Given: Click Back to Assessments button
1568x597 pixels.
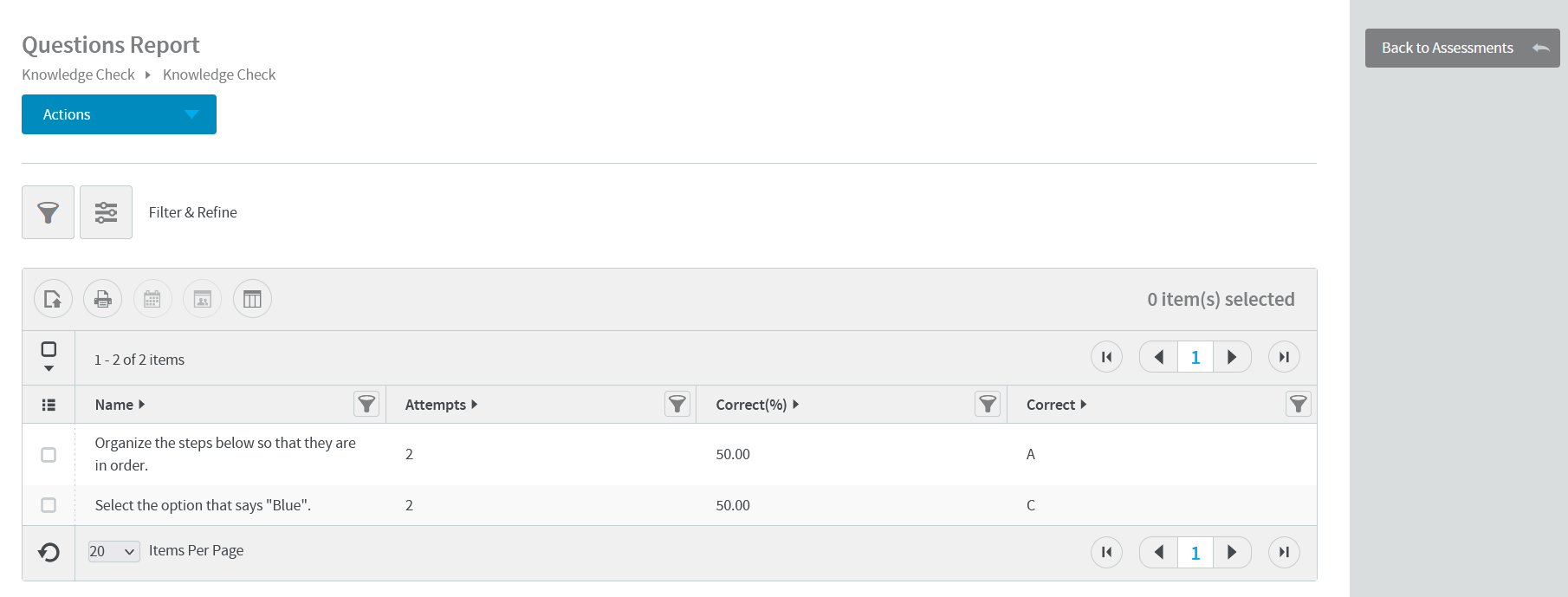Looking at the screenshot, I should click(x=1462, y=49).
